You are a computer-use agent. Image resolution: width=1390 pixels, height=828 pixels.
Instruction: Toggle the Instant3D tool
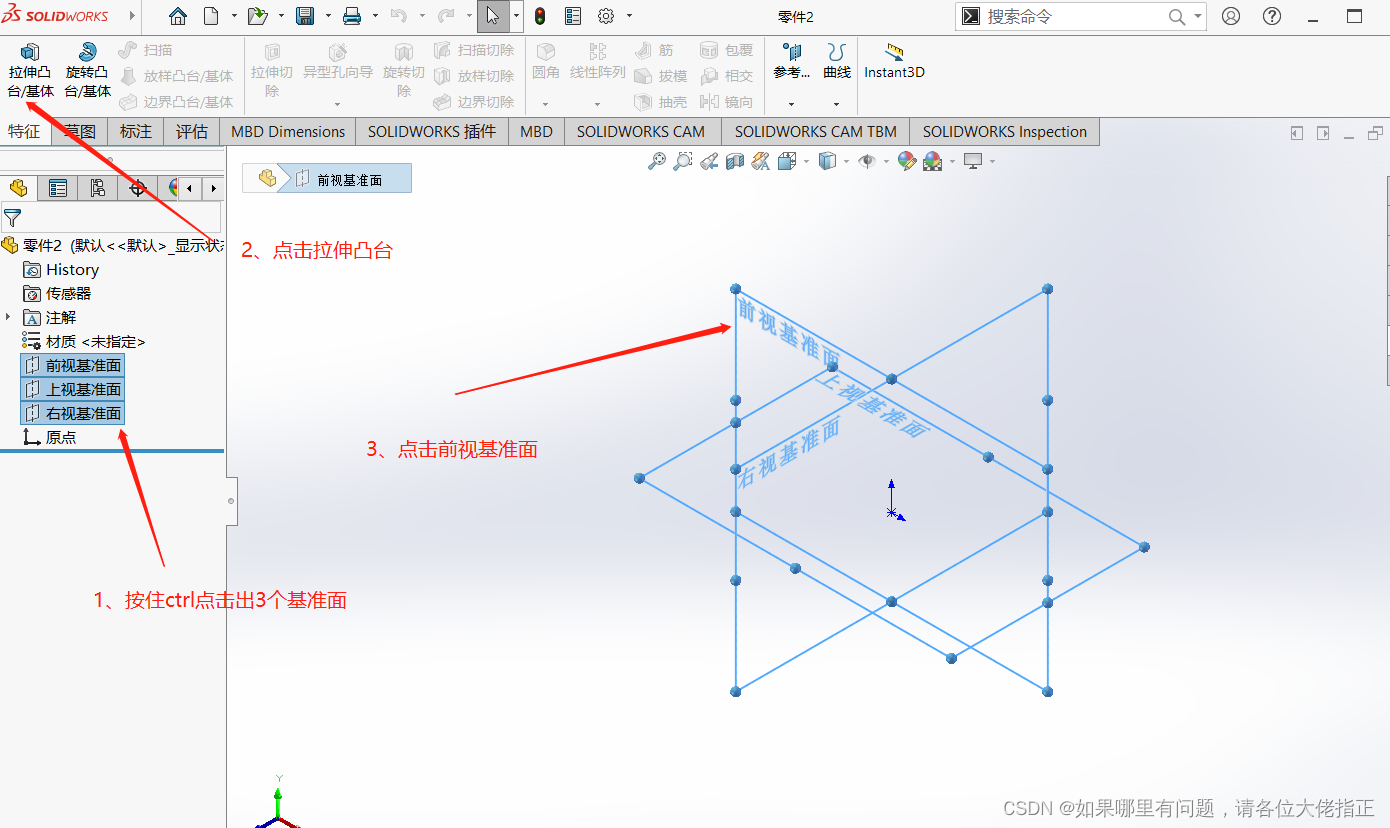click(895, 62)
